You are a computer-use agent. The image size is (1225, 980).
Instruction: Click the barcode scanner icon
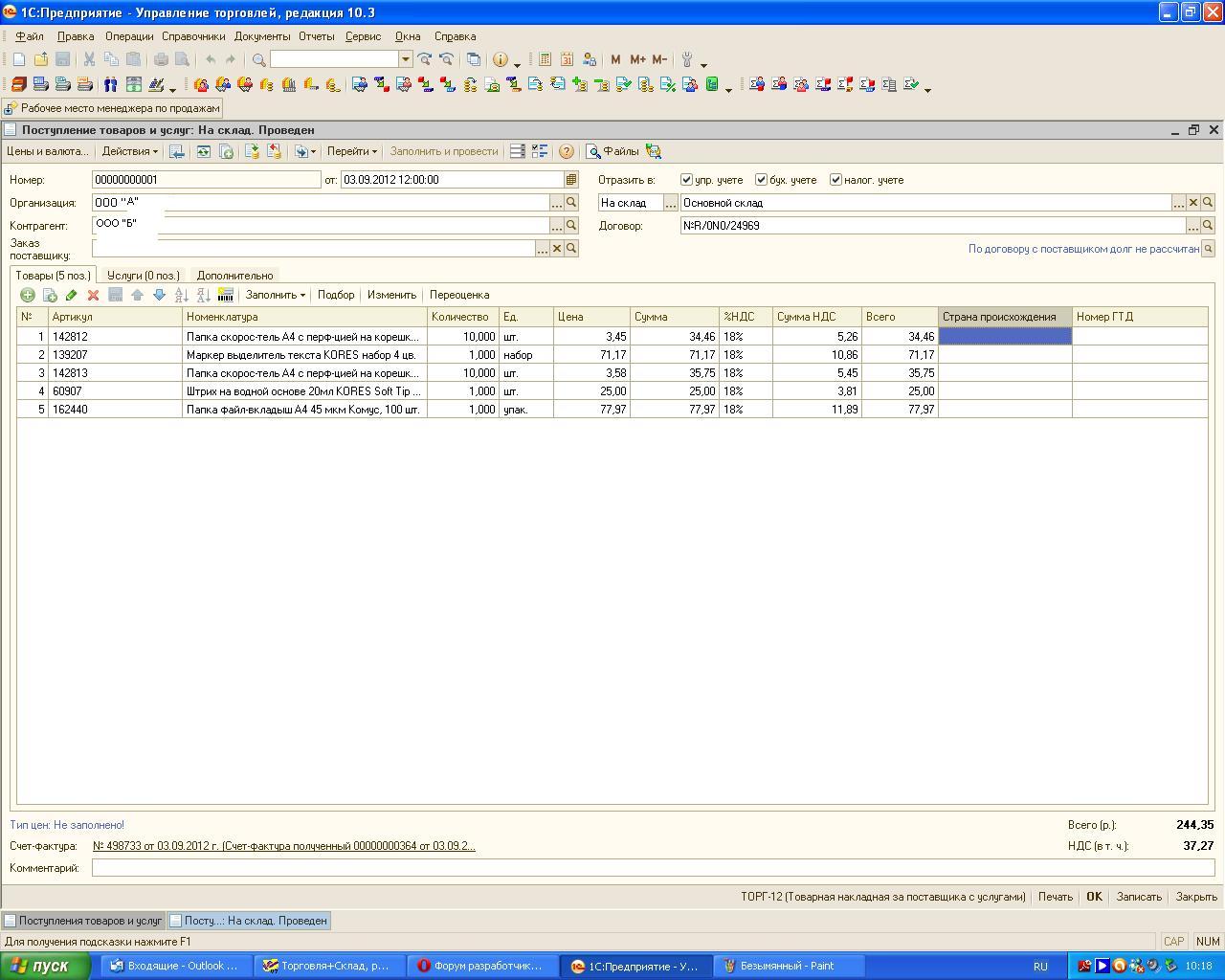point(226,295)
